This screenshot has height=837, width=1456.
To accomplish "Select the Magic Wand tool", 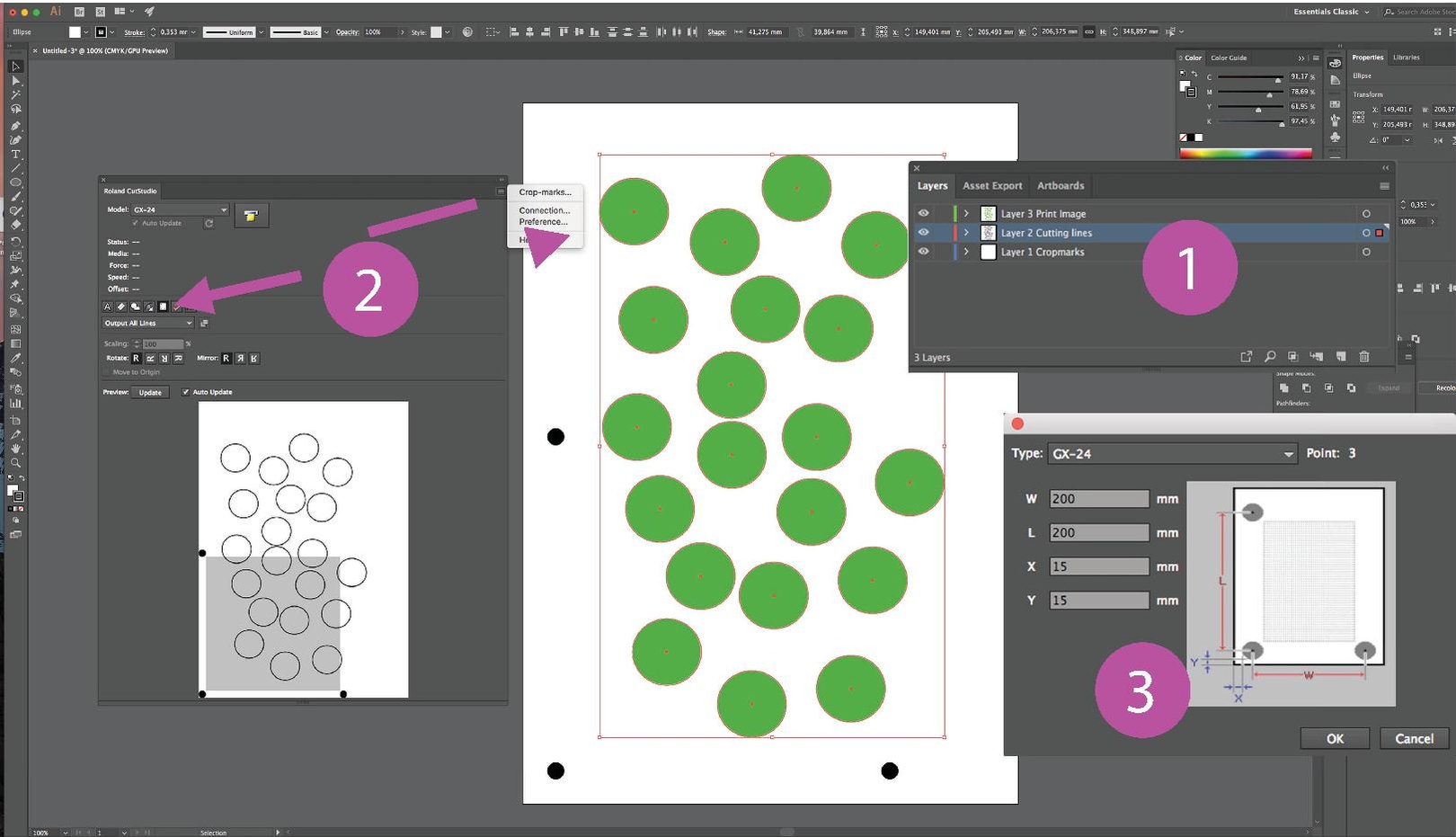I will [x=15, y=94].
